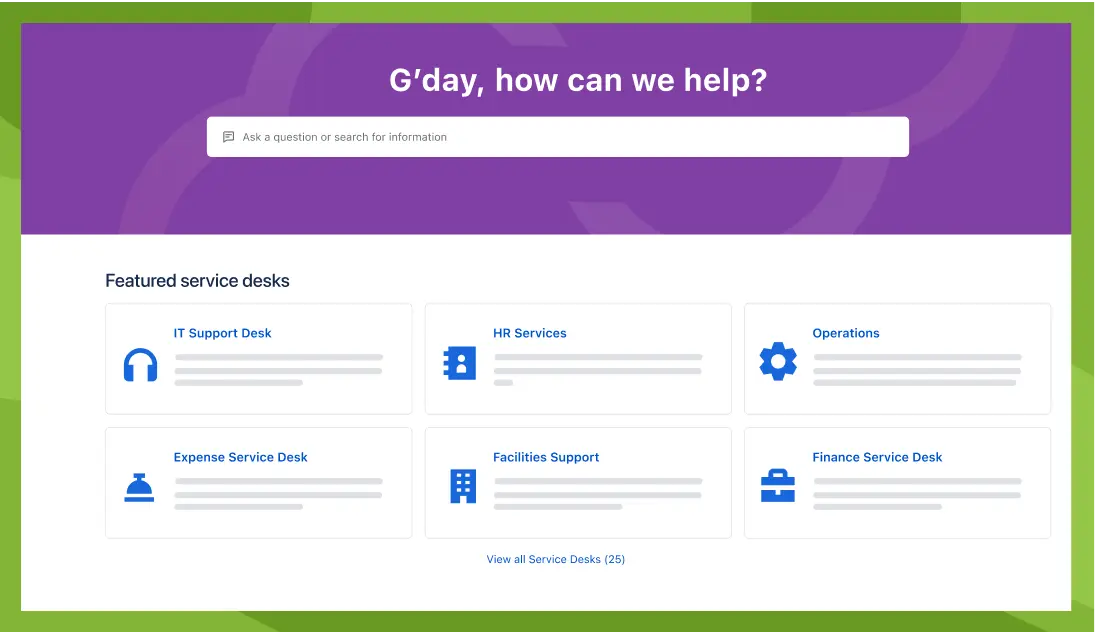Click the notebook icon for HR Services

pos(459,363)
